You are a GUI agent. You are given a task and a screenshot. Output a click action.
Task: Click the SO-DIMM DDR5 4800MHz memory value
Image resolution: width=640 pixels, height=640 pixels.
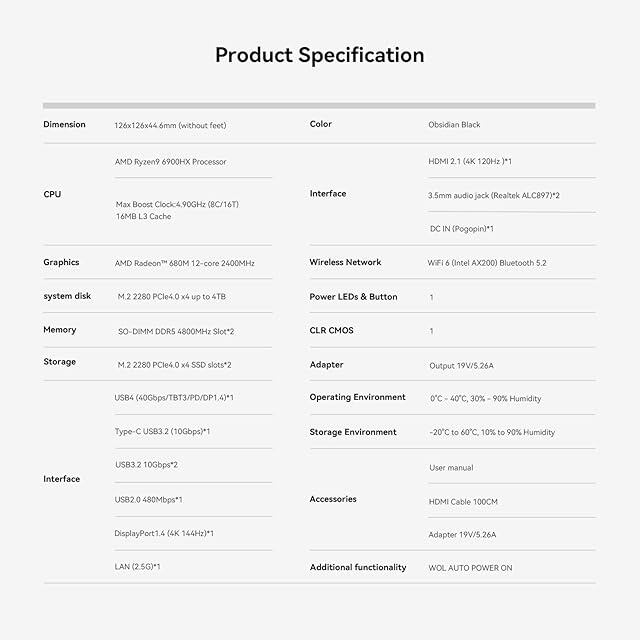tap(176, 331)
